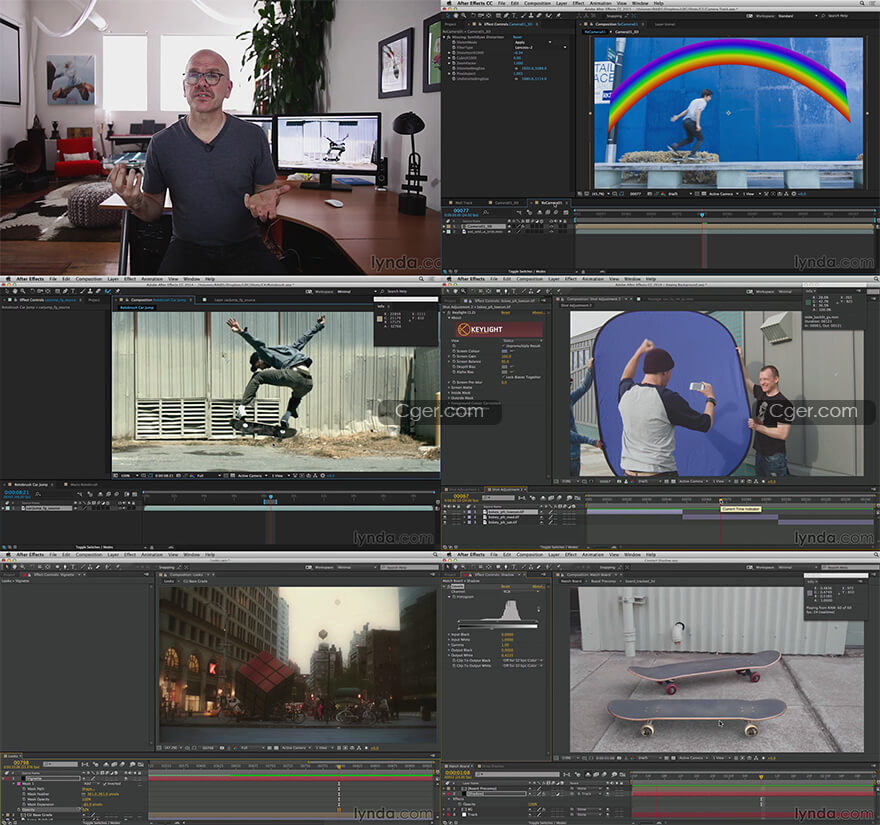Click the Despill Bias colour swatch in Keylight

point(505,366)
